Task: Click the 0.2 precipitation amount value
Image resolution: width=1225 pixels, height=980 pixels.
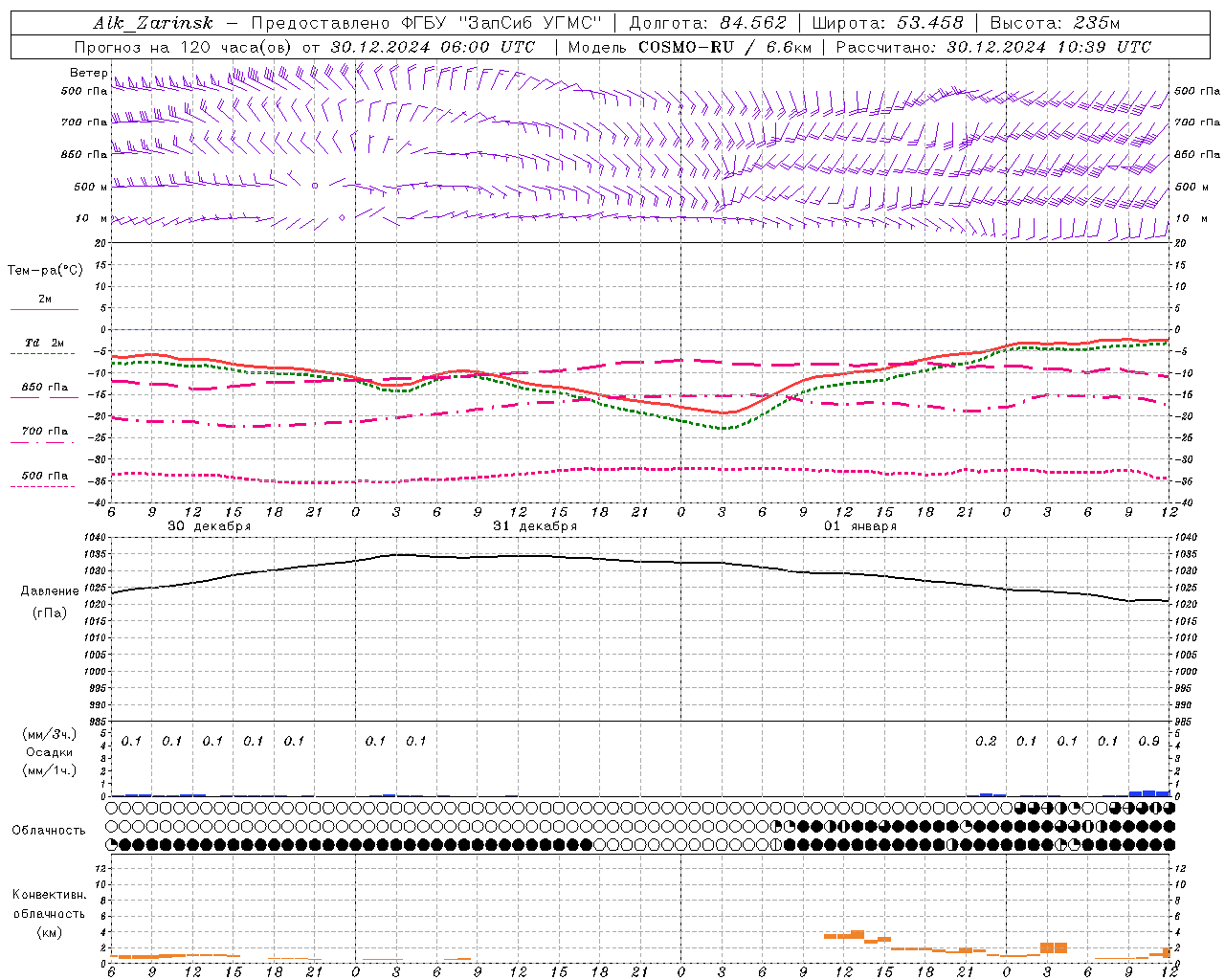Action: click(986, 742)
